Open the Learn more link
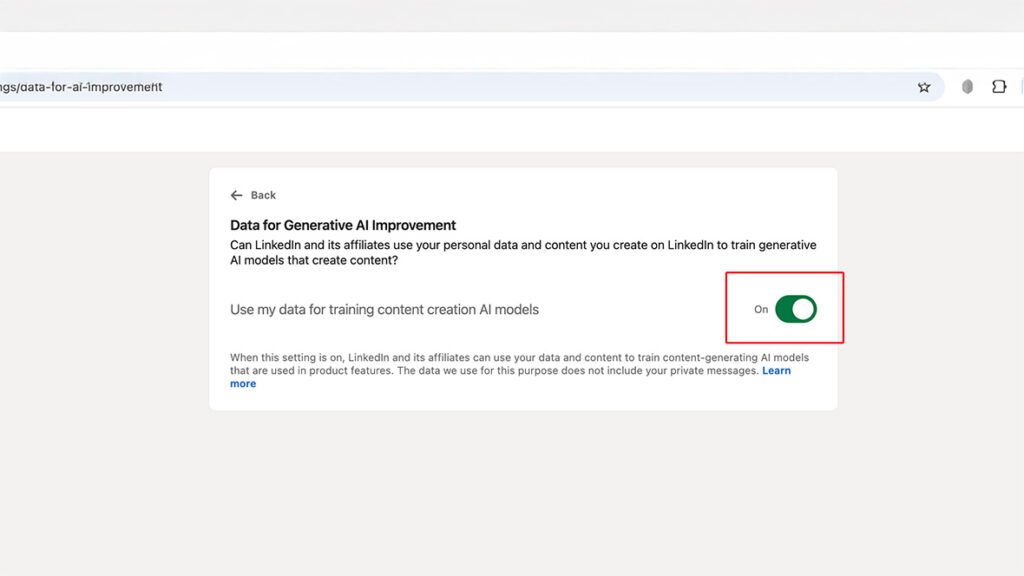Image resolution: width=1024 pixels, height=576 pixels. 776,371
